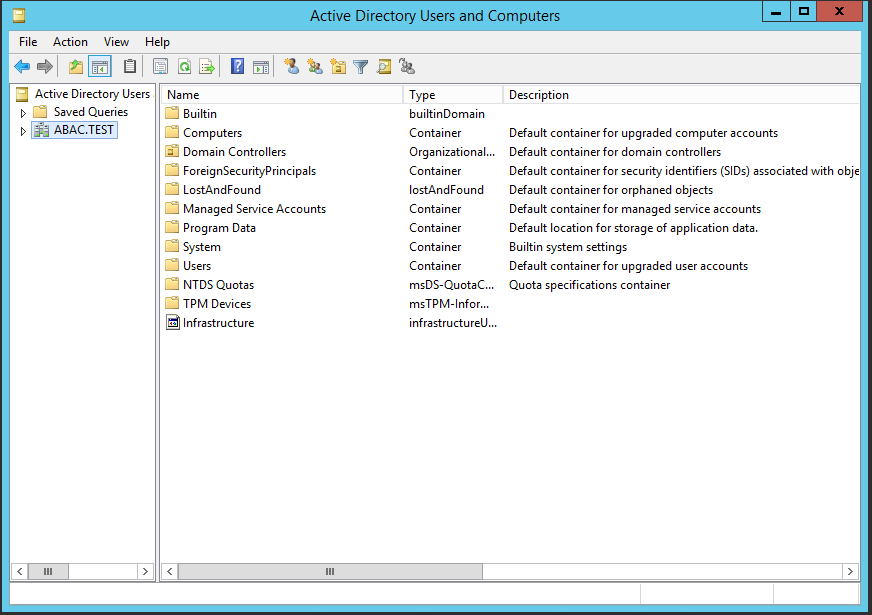The width and height of the screenshot is (872, 615).
Task: Click the right arrow of tree pane scrollbar
Action: (x=145, y=571)
